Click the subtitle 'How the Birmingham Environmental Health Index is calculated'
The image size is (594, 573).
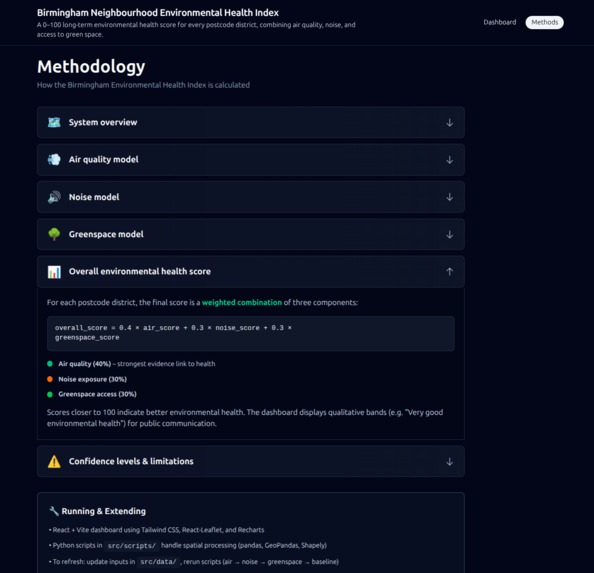coord(143,85)
